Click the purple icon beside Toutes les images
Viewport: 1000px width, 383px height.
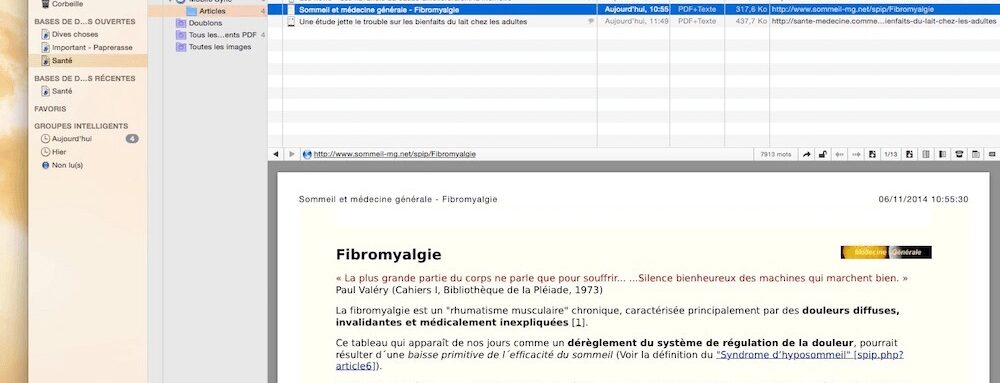click(181, 47)
